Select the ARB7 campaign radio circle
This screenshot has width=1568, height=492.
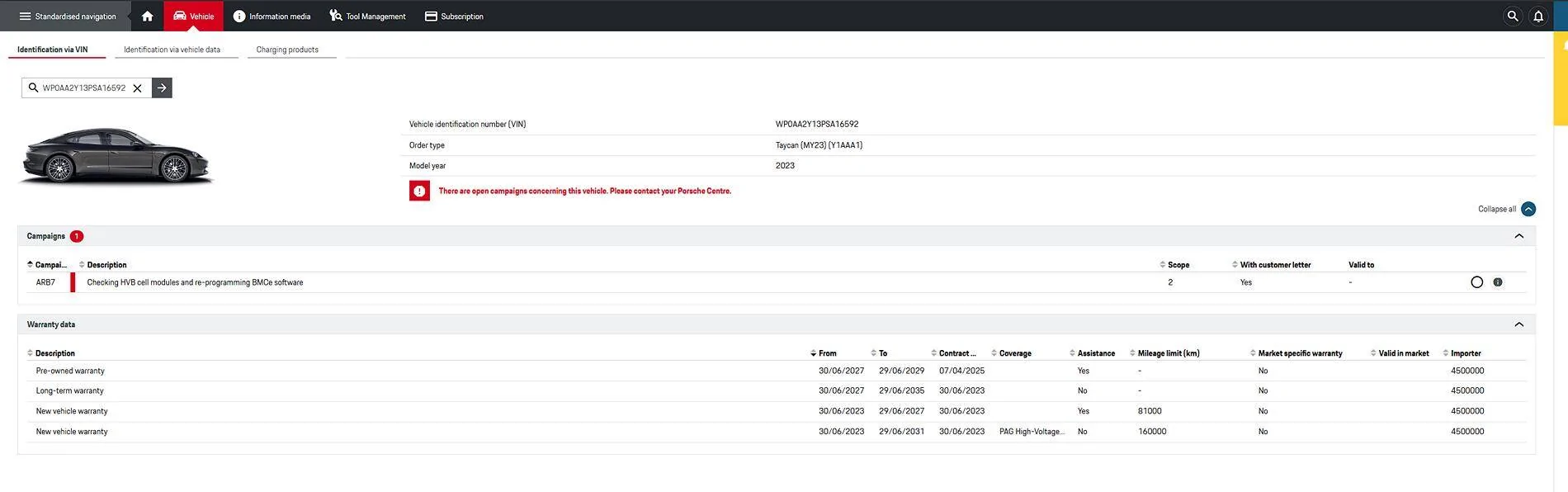(x=1477, y=282)
